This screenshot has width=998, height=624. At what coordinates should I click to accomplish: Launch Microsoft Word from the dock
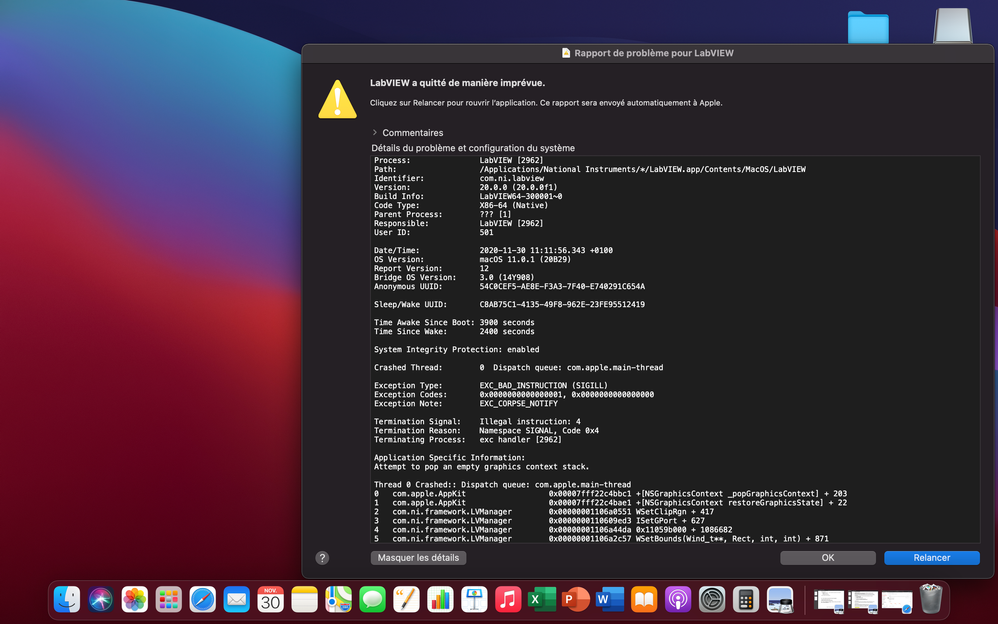[x=610, y=599]
